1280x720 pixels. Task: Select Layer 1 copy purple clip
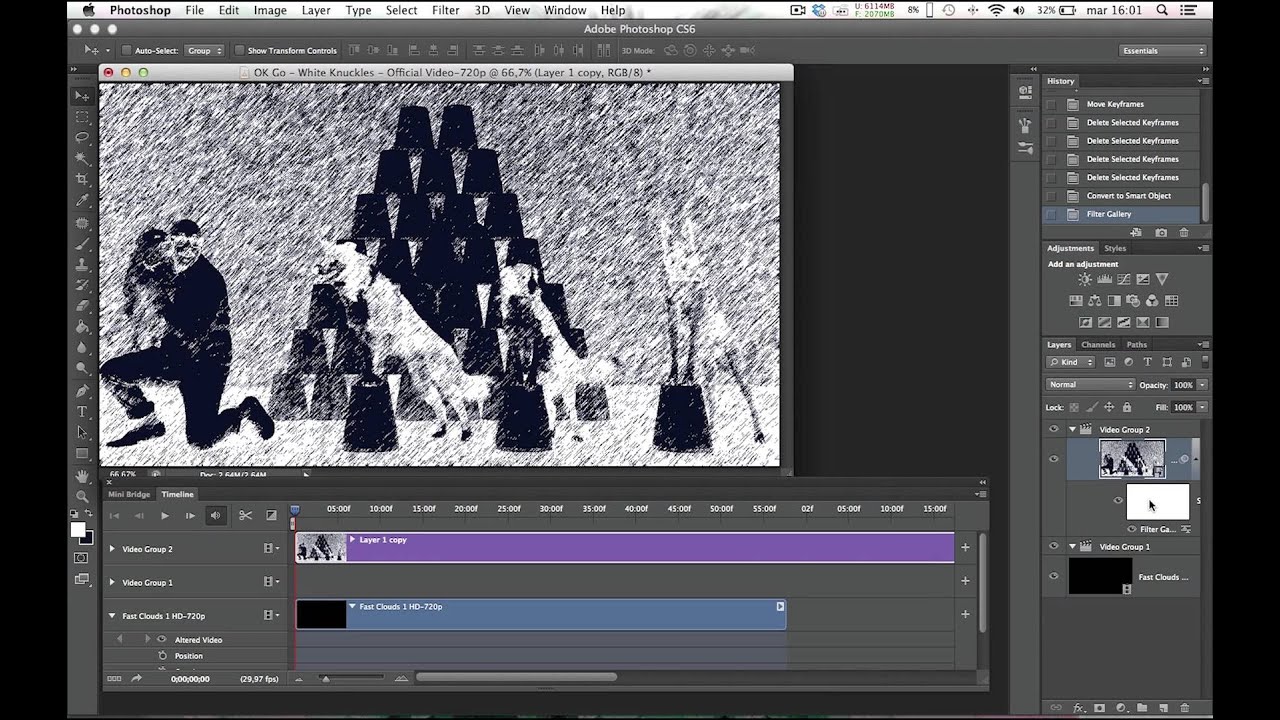point(625,547)
